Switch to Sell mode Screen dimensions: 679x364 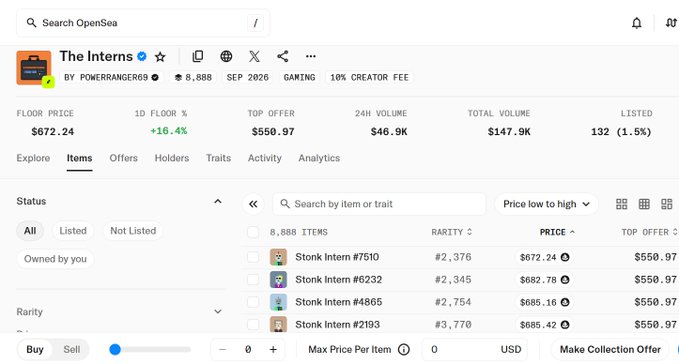click(71, 349)
